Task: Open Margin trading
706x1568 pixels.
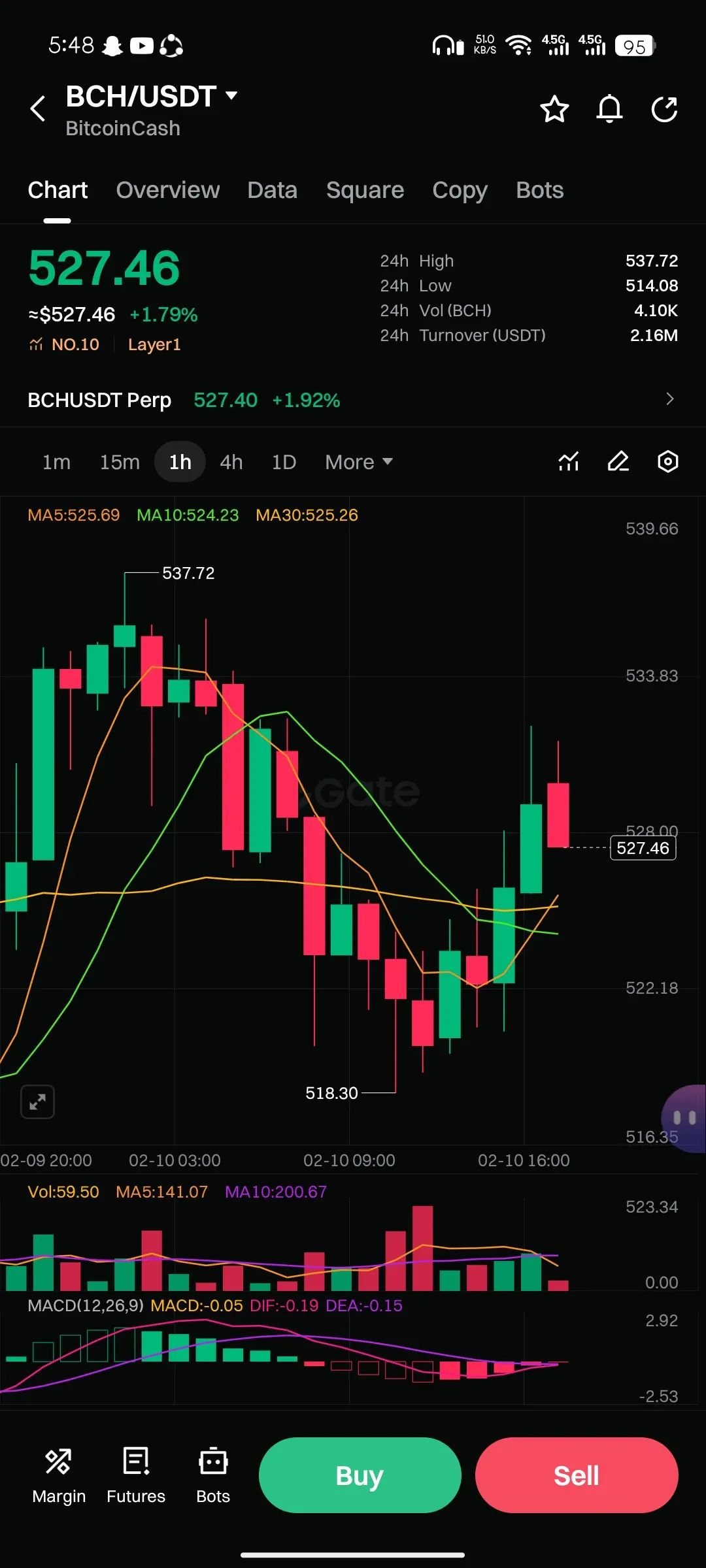Action: pos(59,1475)
